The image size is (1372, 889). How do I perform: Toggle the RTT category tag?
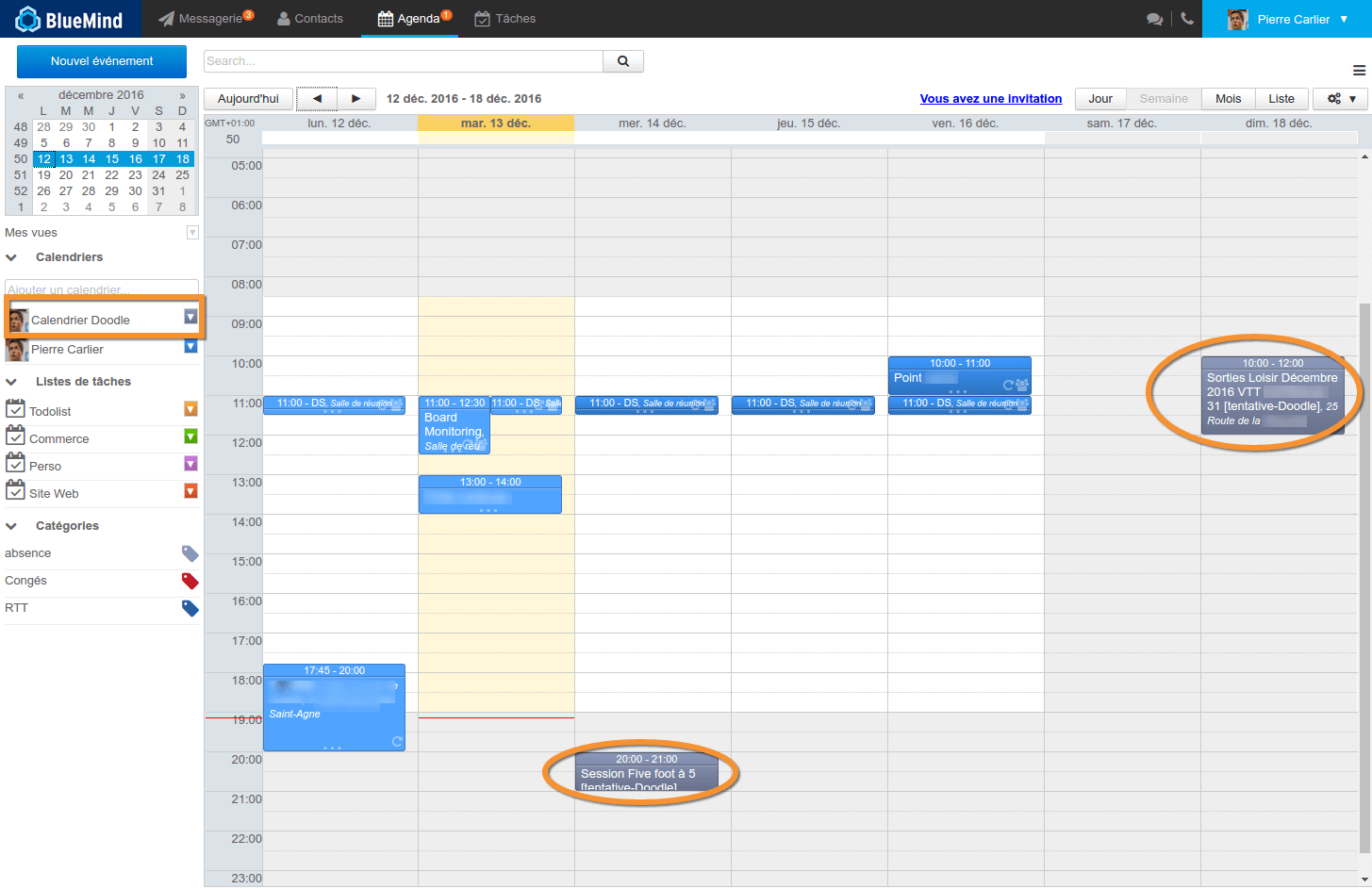click(x=189, y=607)
